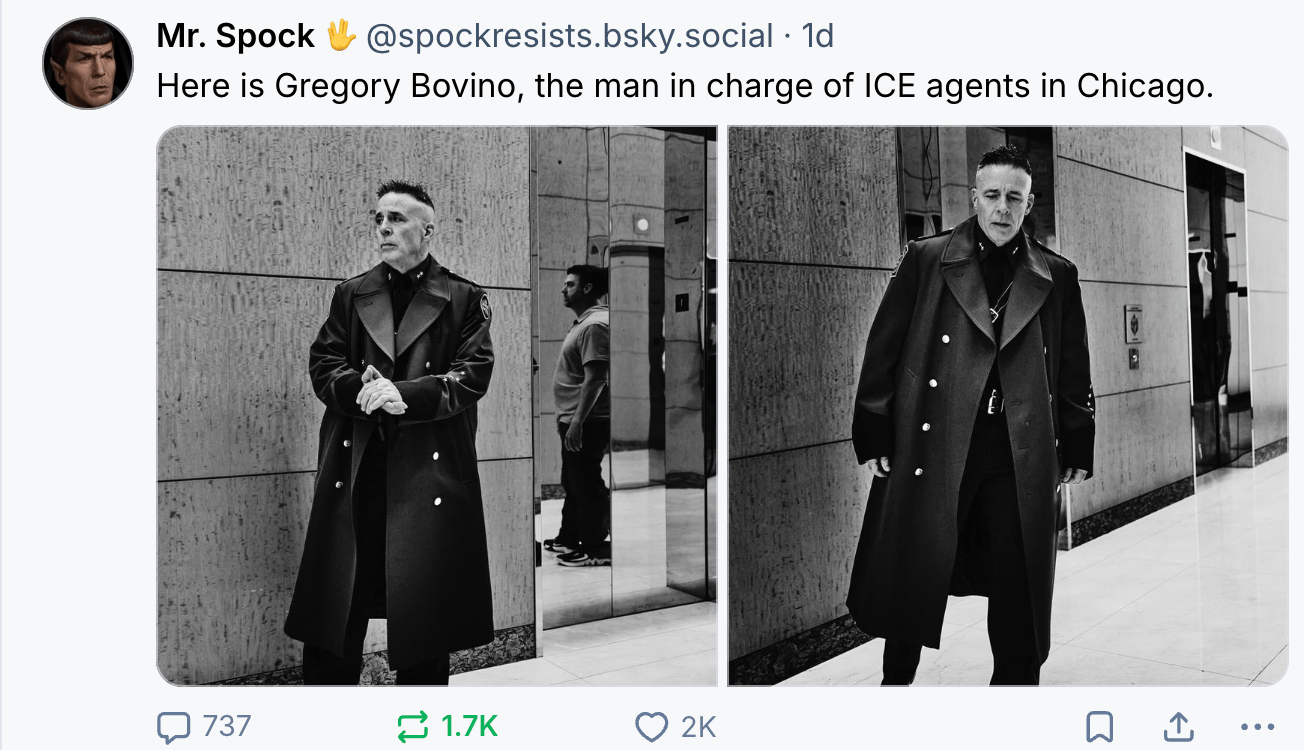
Task: Click the 2K likes count
Action: 698,727
